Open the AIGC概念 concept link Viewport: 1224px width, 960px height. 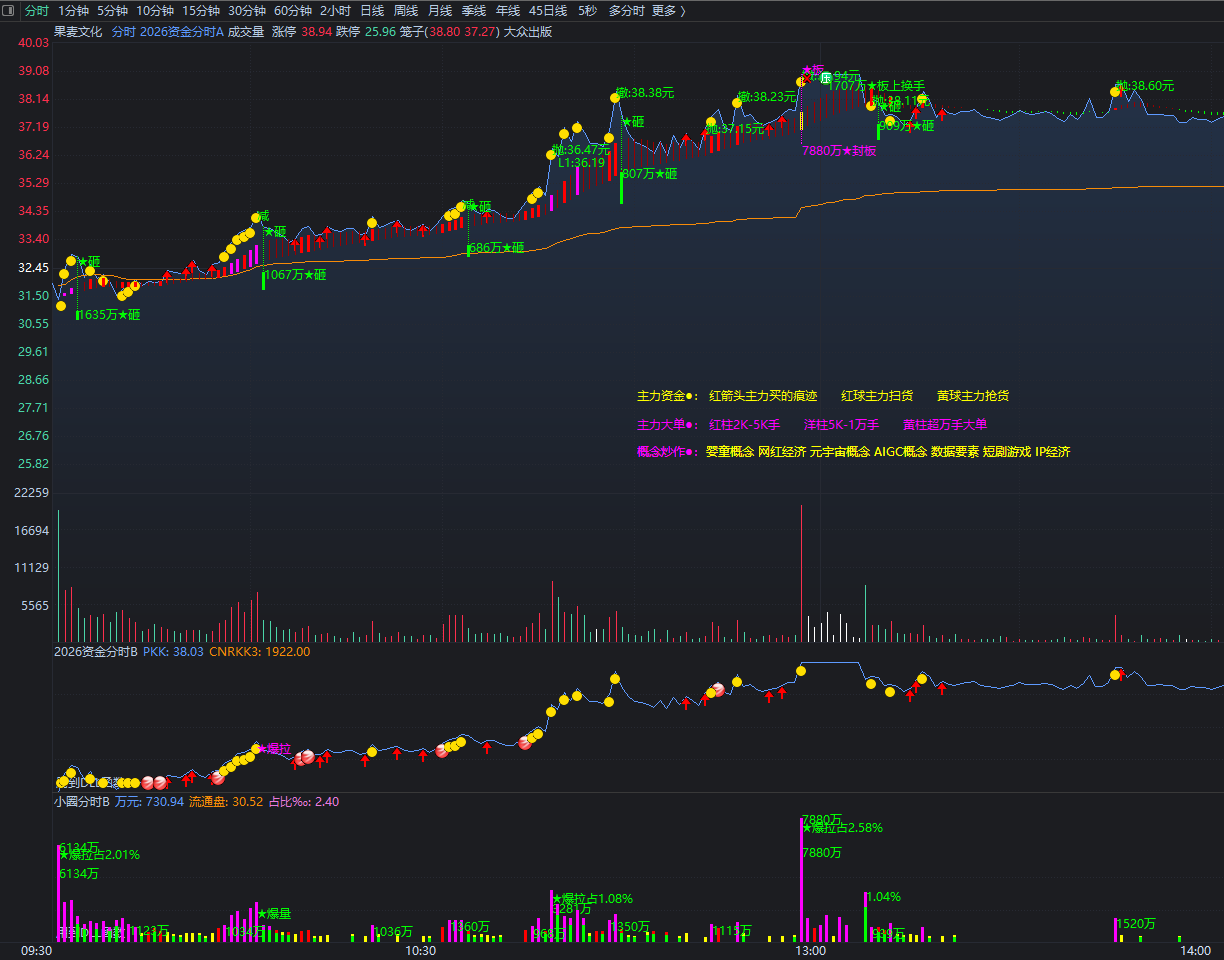900,452
